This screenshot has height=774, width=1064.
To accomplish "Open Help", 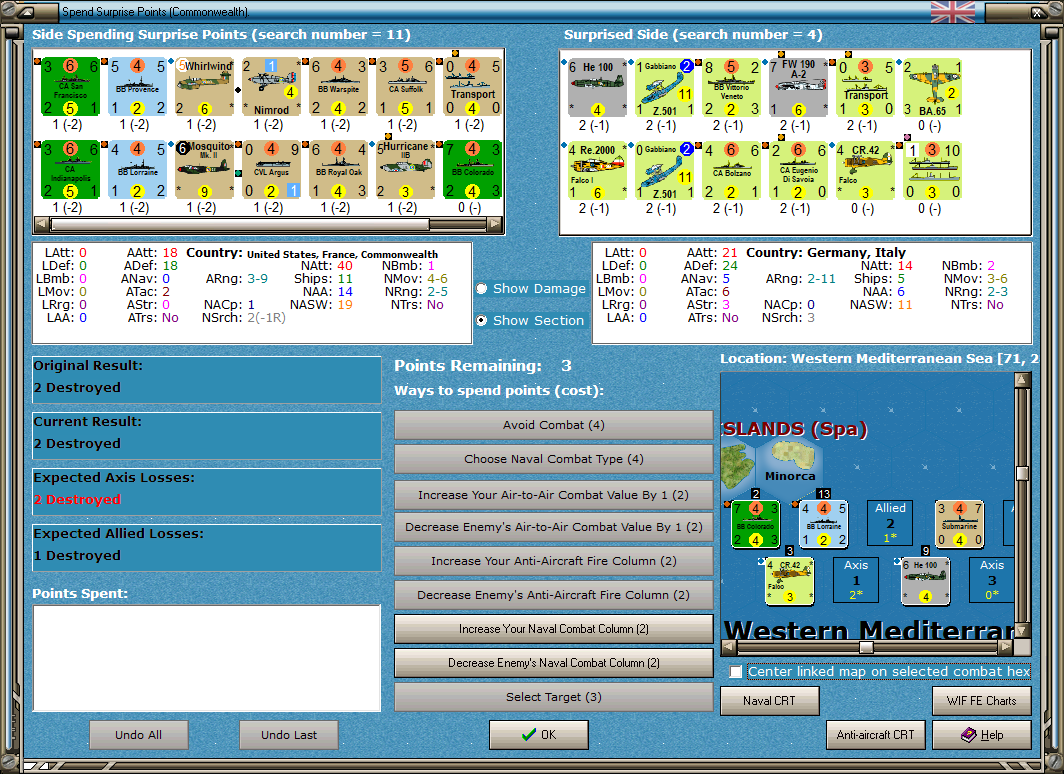I will (x=982, y=735).
